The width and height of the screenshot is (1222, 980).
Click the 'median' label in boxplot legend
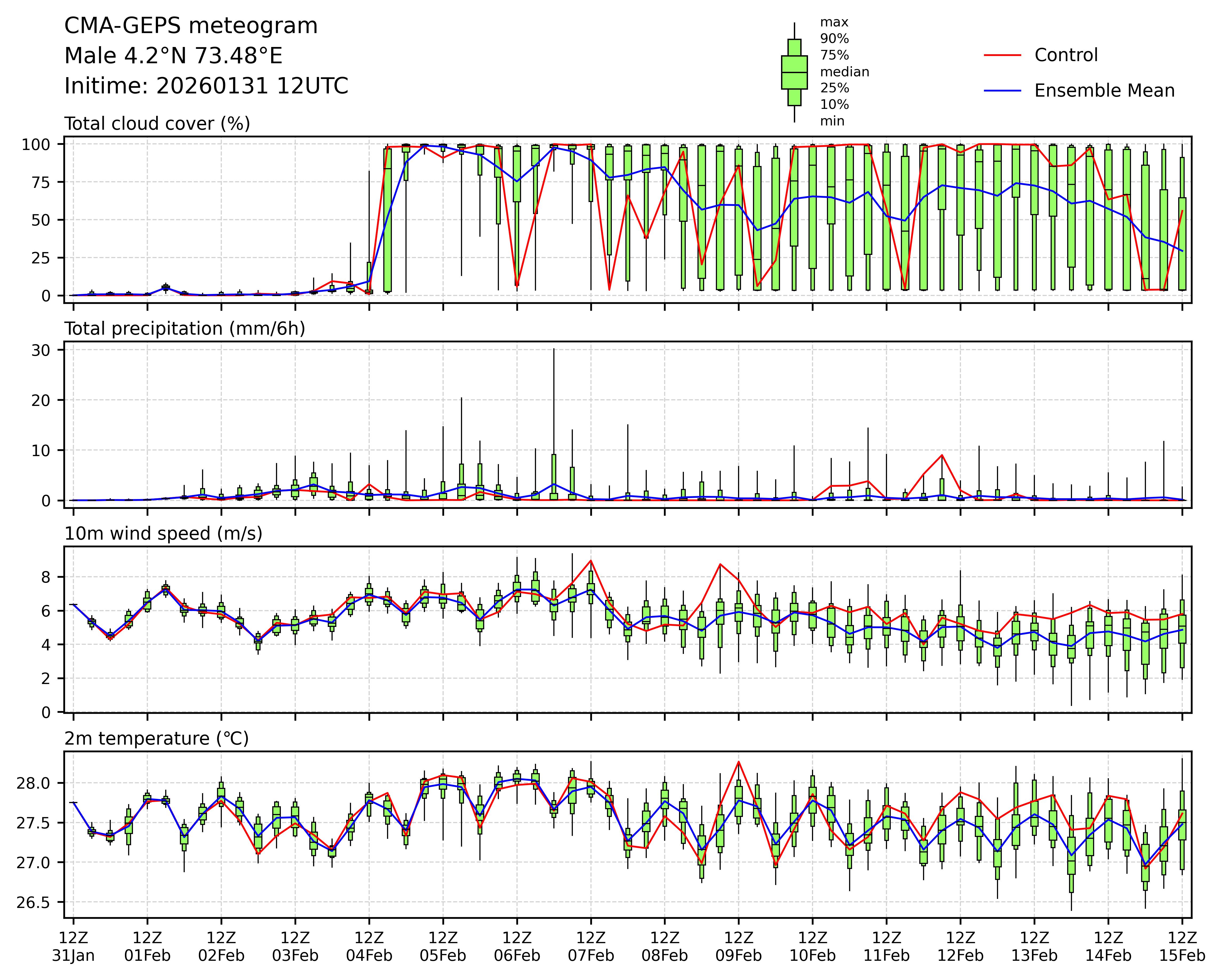click(844, 72)
